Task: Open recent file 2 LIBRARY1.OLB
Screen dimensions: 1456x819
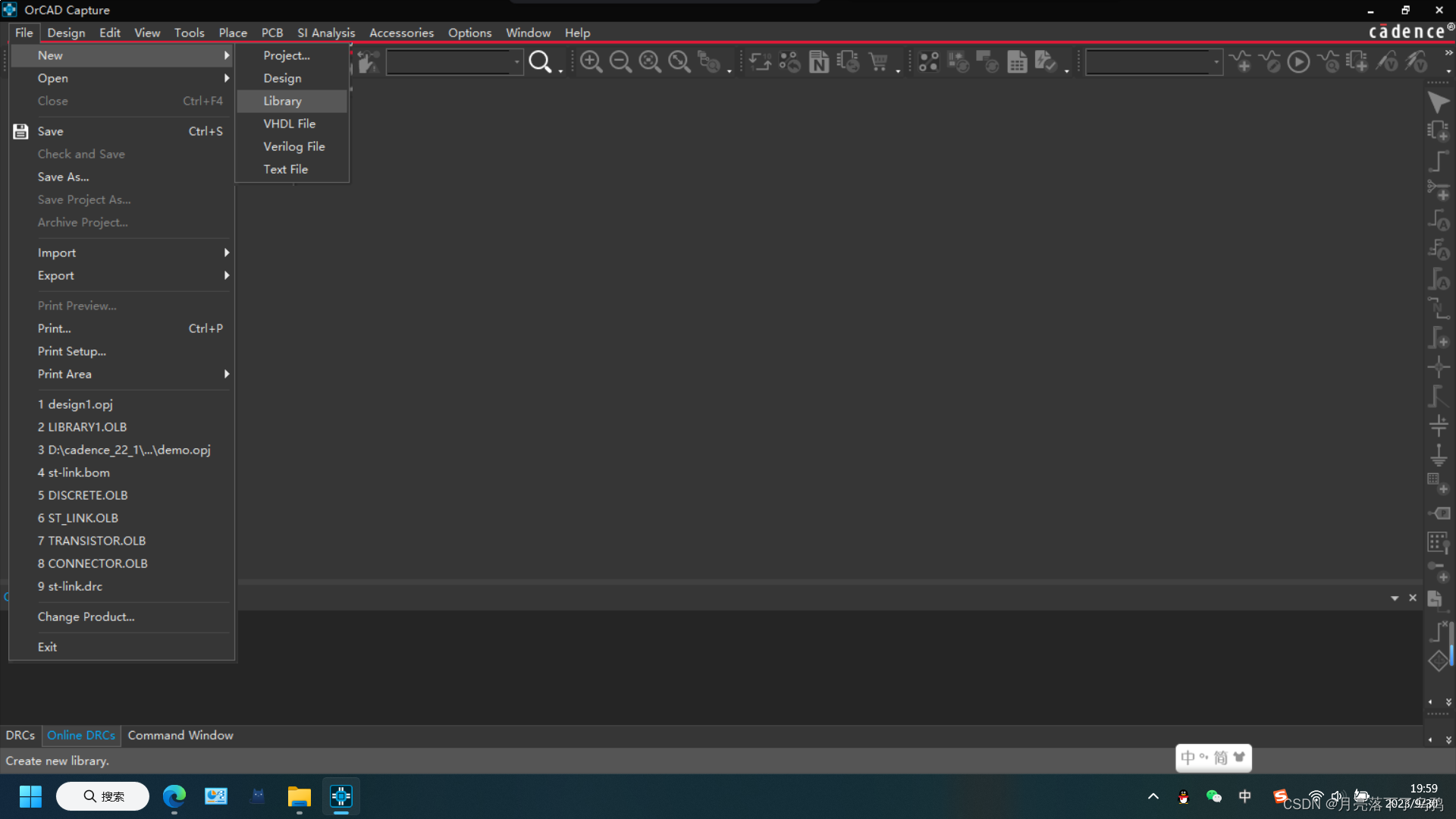Action: (x=121, y=427)
